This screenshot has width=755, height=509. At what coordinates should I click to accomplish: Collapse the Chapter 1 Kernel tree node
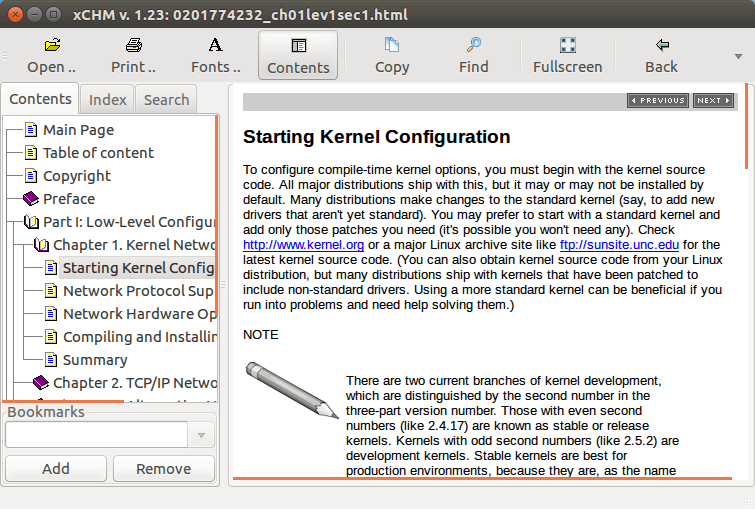pyautogui.click(x=41, y=245)
